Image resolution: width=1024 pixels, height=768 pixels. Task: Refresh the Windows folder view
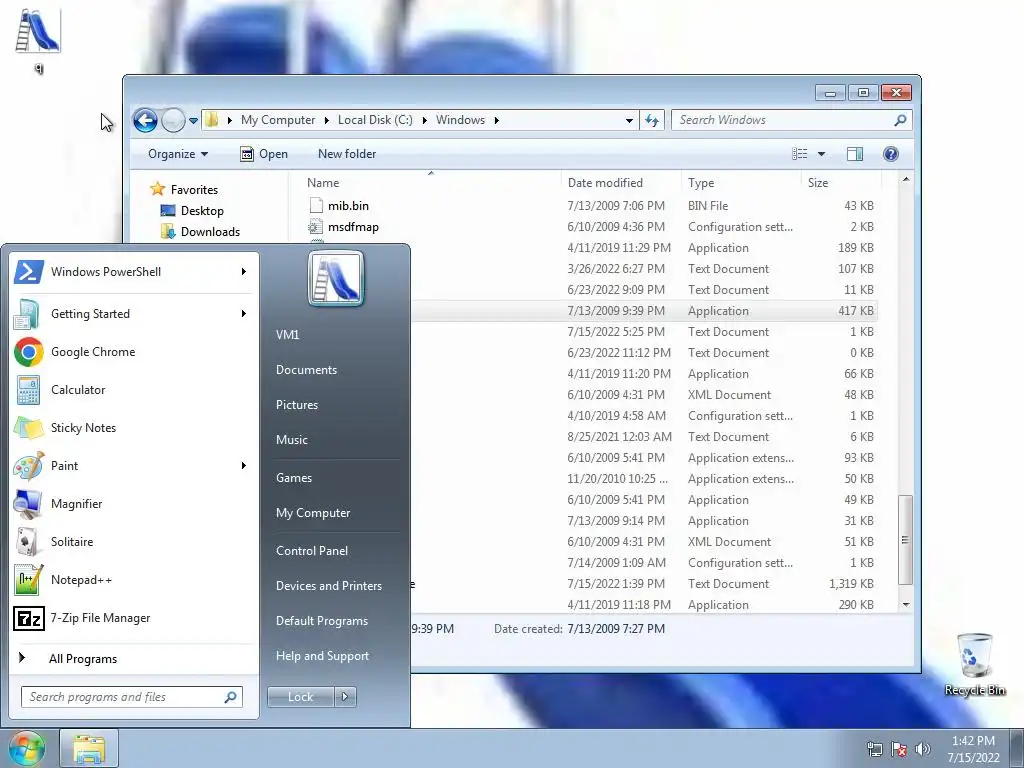(652, 120)
